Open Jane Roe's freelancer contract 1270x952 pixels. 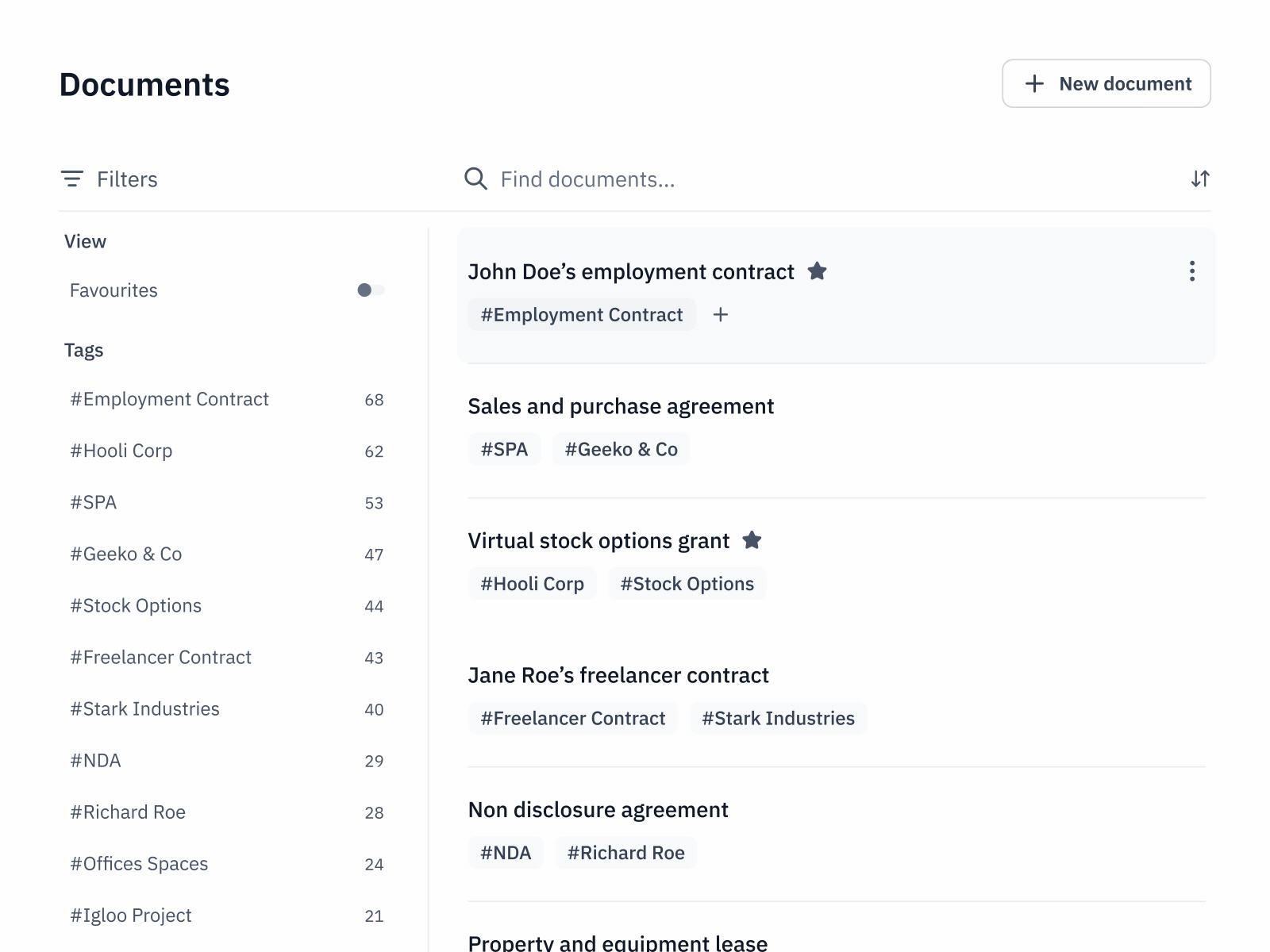618,675
